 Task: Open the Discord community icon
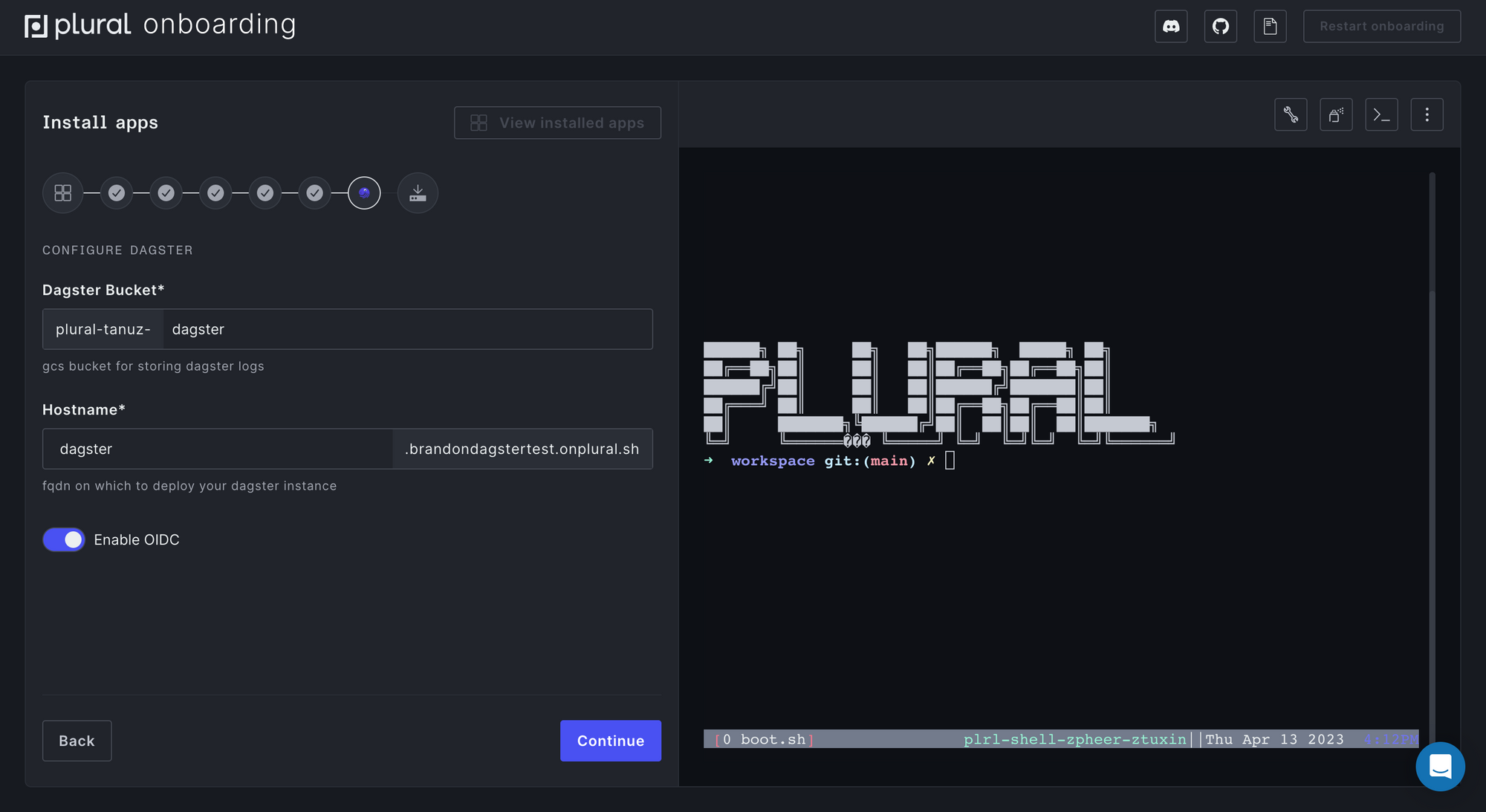[x=1171, y=27]
